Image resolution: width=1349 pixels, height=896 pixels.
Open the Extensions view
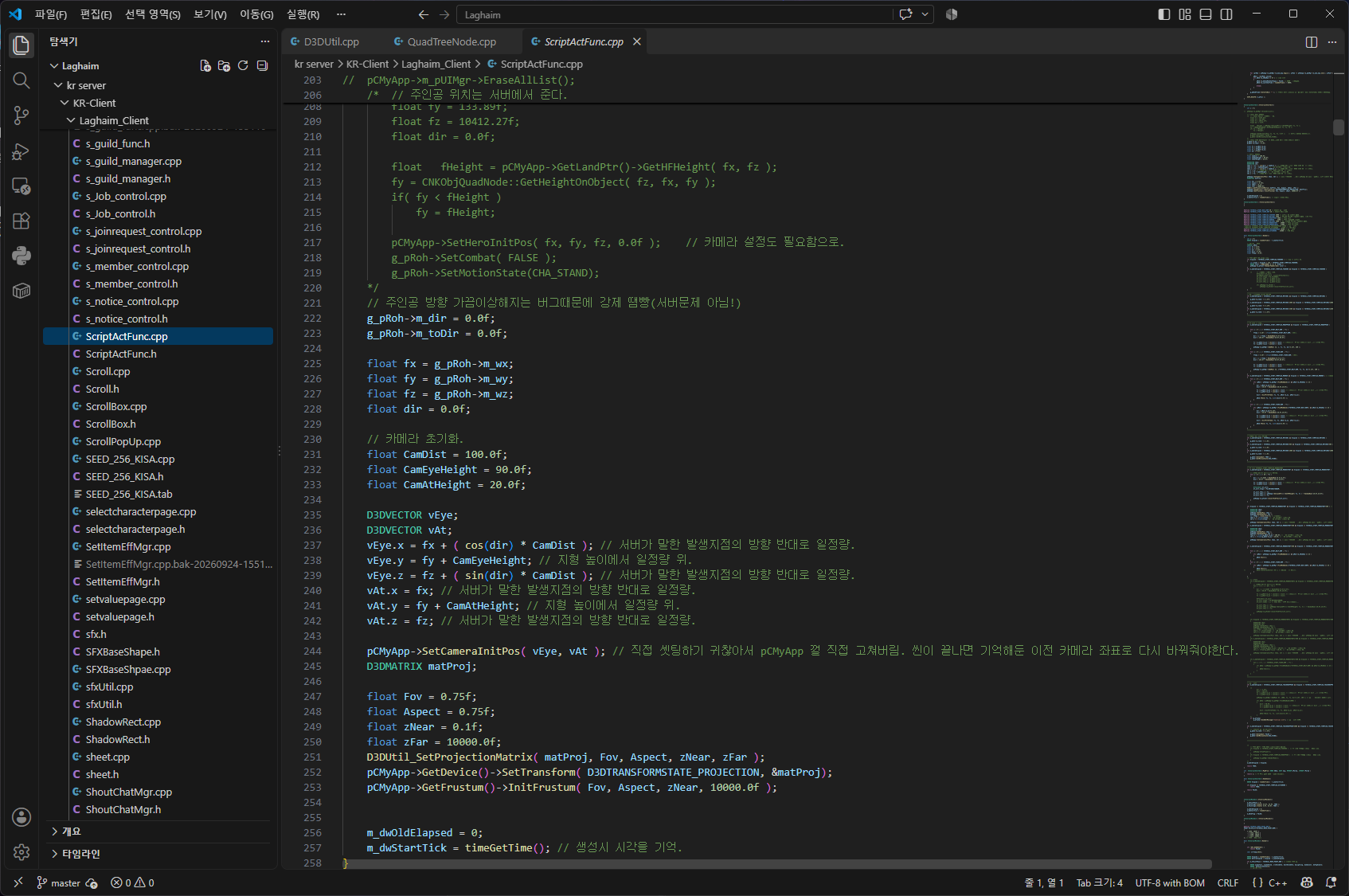coord(22,221)
